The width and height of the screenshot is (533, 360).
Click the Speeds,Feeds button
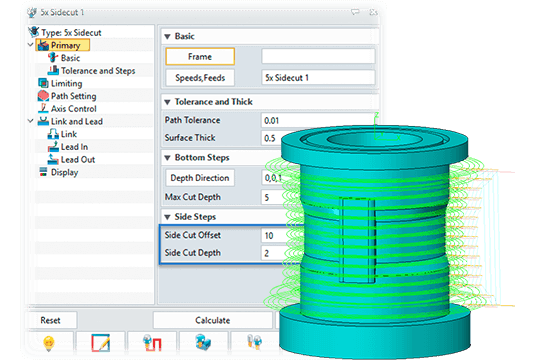(200, 78)
